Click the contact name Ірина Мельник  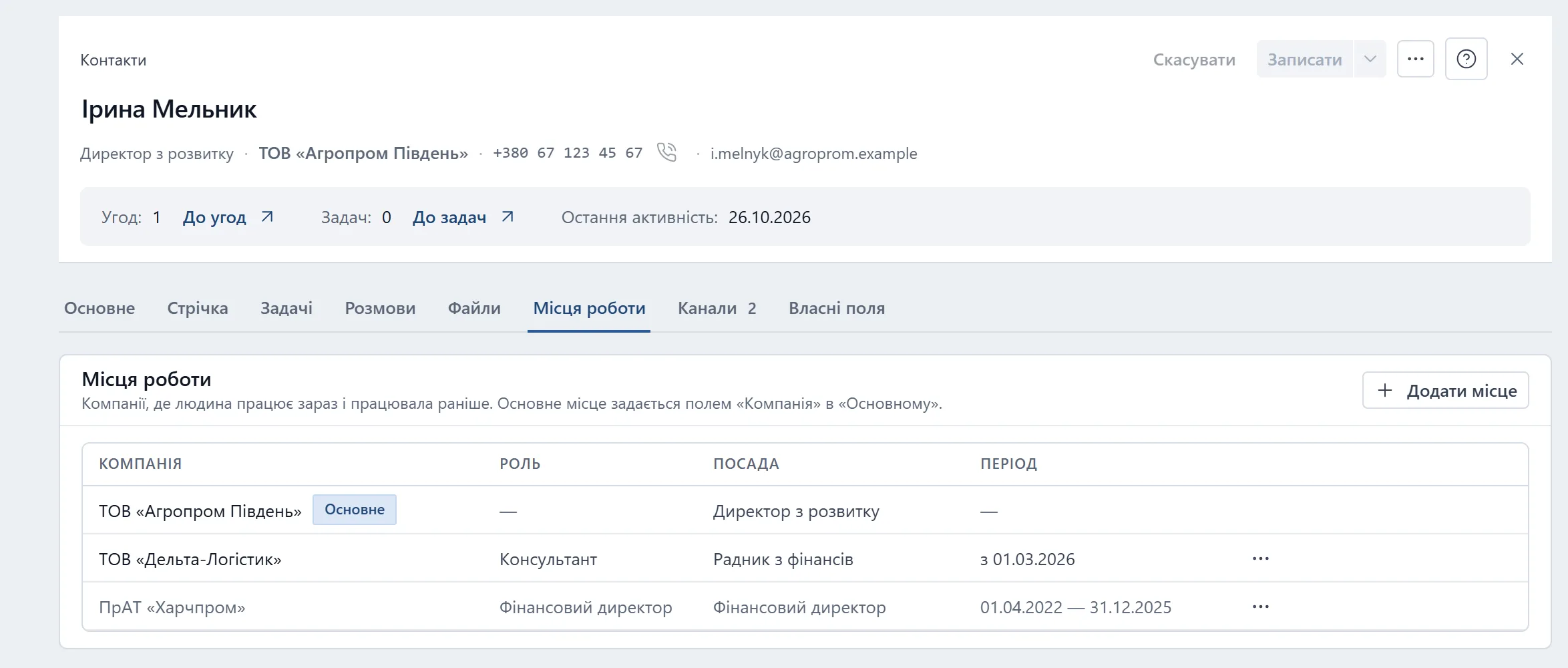169,109
